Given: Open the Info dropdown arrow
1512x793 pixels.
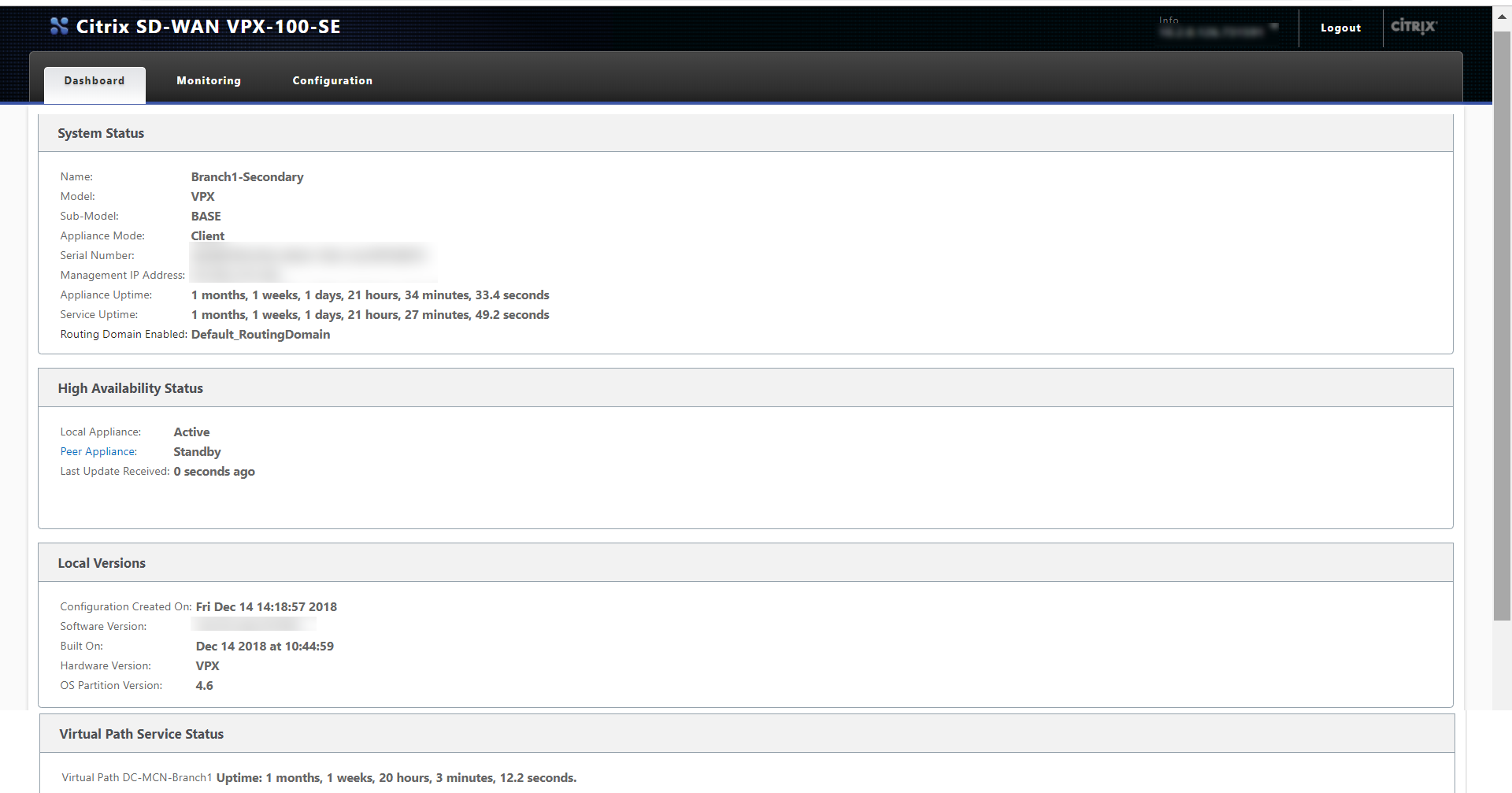Looking at the screenshot, I should point(1274,27).
